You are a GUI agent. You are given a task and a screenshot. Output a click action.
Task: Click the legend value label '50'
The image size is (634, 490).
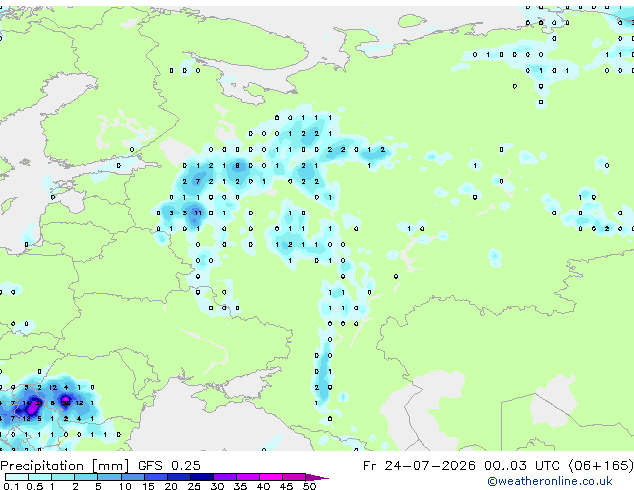point(310,486)
